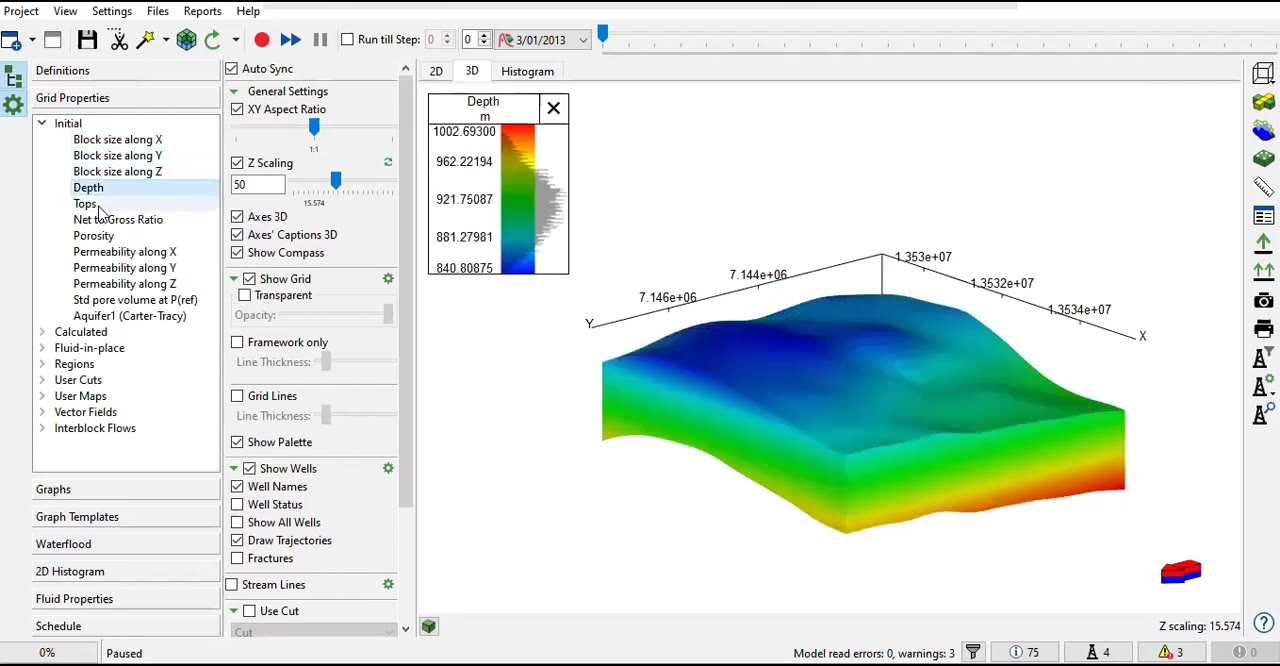Open the Project menu
The image size is (1280, 666).
[x=21, y=11]
